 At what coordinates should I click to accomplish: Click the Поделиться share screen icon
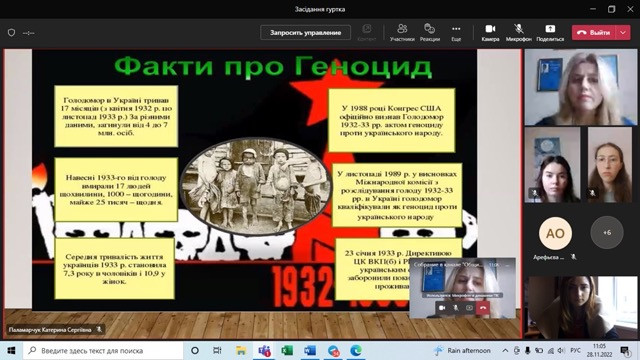click(x=550, y=33)
